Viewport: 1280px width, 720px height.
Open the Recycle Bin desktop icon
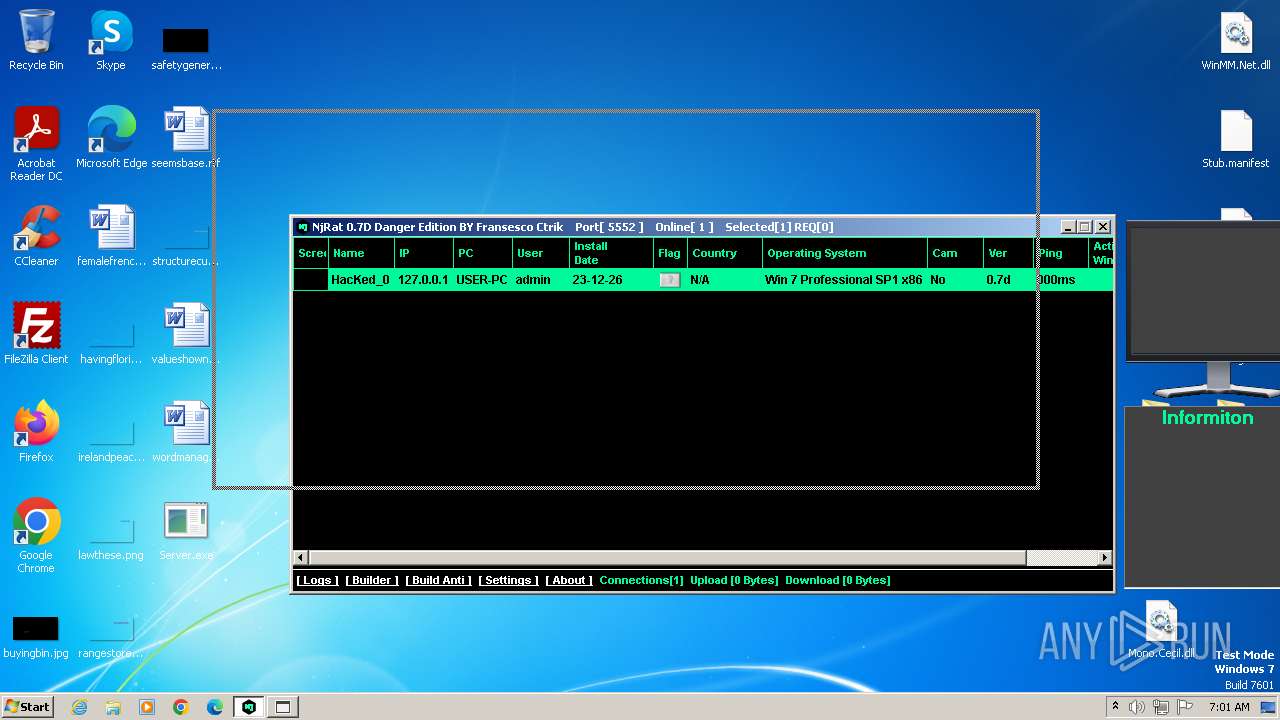tap(36, 40)
